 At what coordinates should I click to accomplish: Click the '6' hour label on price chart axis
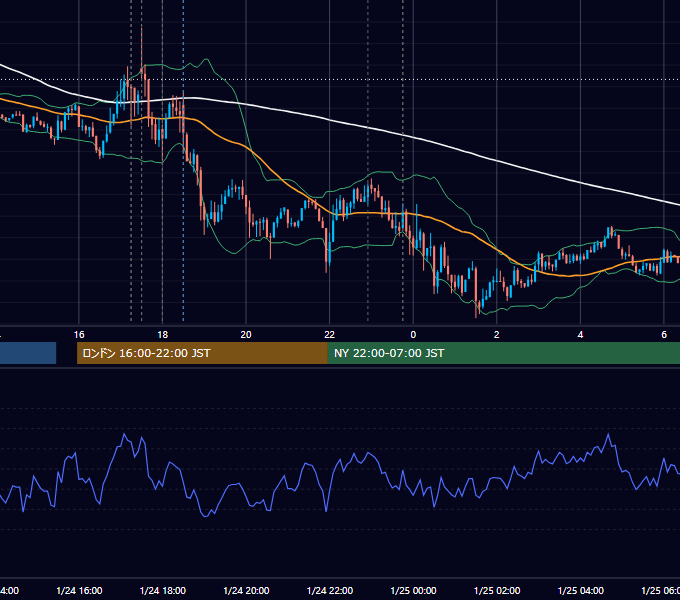(x=664, y=335)
